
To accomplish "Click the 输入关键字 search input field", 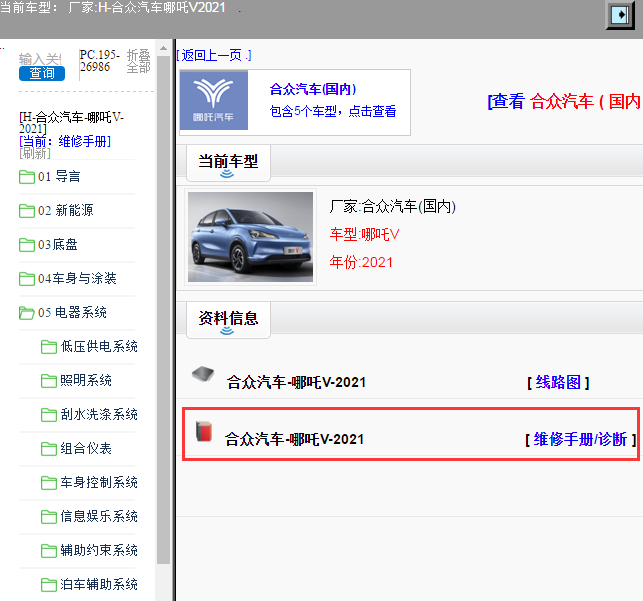I will 40,59.
